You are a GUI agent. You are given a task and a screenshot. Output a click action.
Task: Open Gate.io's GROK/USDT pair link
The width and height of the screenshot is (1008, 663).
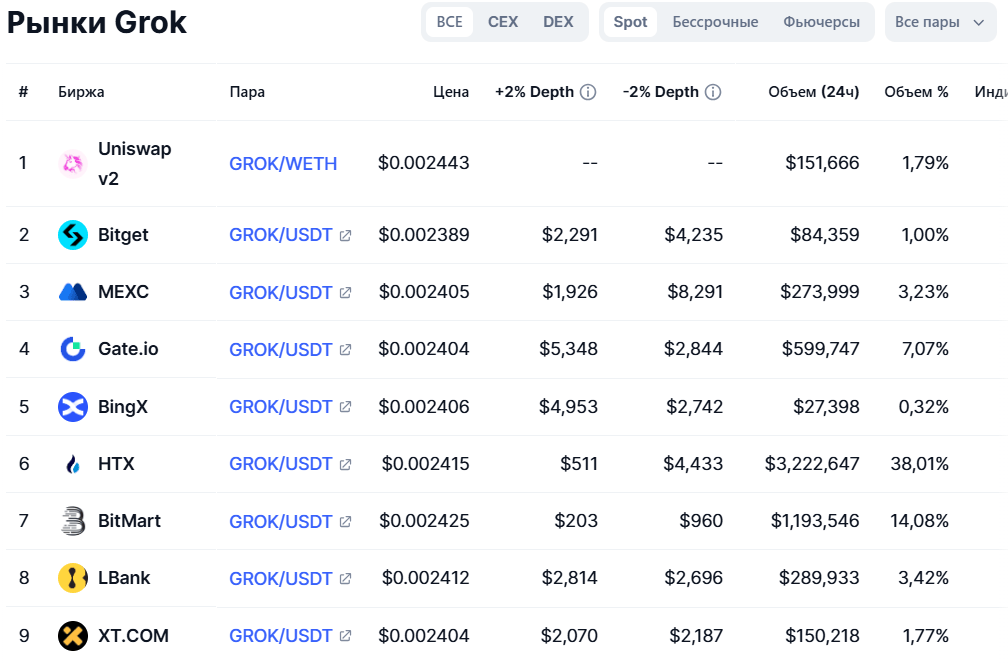pos(281,349)
